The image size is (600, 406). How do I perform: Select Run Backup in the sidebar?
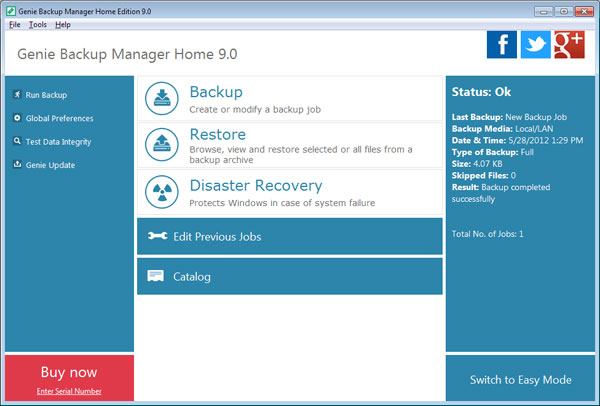point(46,95)
